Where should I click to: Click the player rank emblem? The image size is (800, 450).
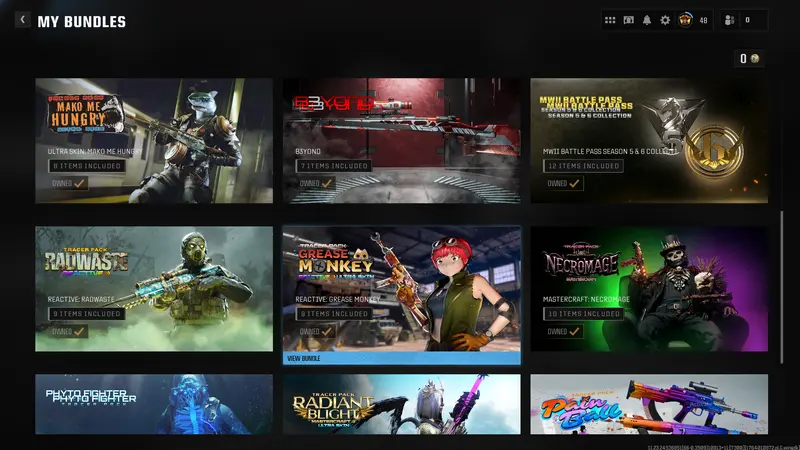point(686,20)
